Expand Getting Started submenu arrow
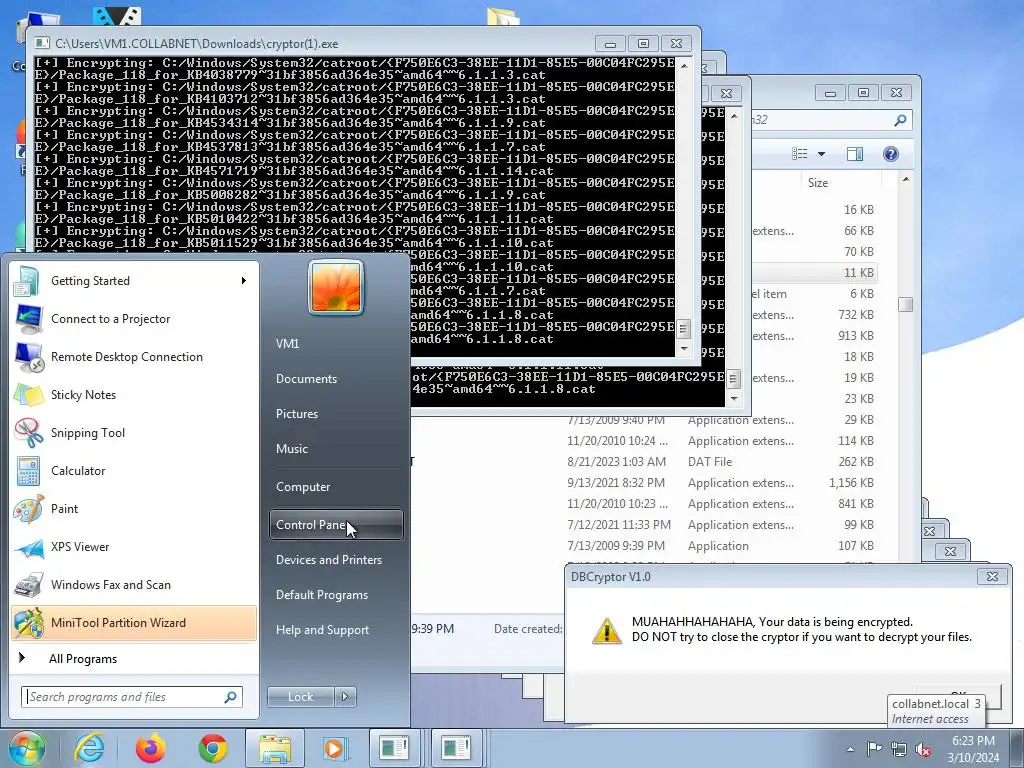Viewport: 1024px width, 768px height. (244, 281)
